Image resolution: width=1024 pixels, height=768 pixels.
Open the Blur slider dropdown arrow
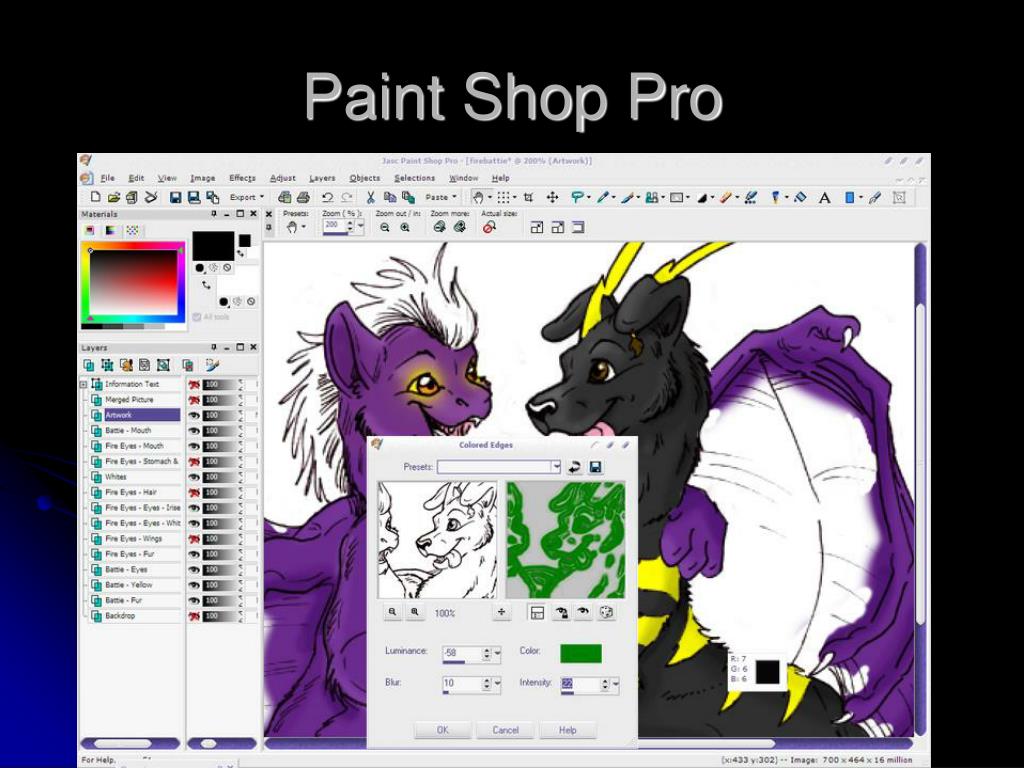[498, 683]
